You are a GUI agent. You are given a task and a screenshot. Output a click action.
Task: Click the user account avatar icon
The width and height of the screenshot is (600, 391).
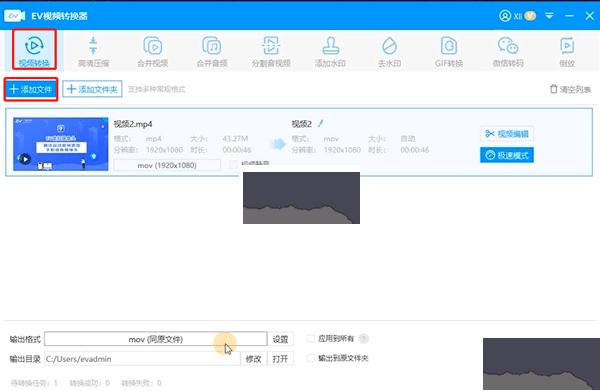pos(505,16)
